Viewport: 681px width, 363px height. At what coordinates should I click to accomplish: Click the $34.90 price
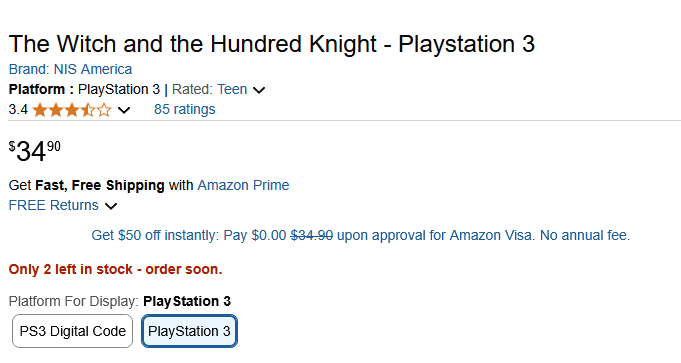(x=35, y=151)
